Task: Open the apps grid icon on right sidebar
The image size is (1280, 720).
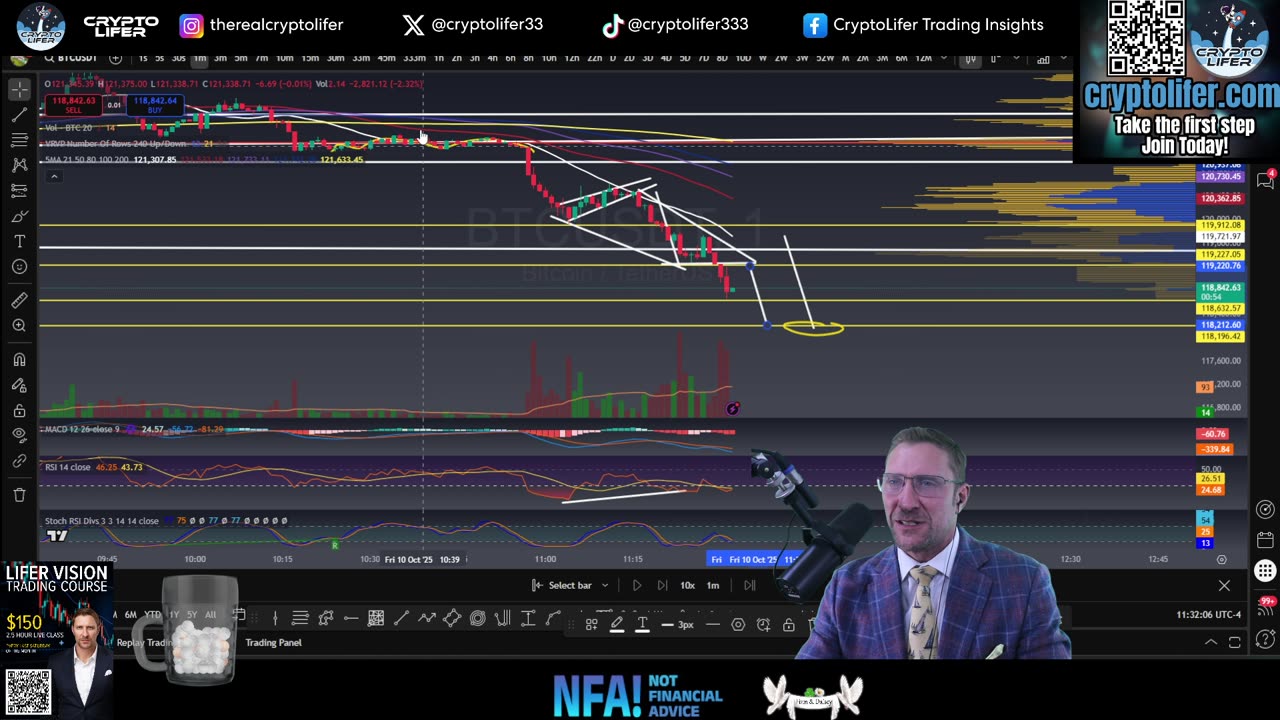Action: pos(1265,571)
